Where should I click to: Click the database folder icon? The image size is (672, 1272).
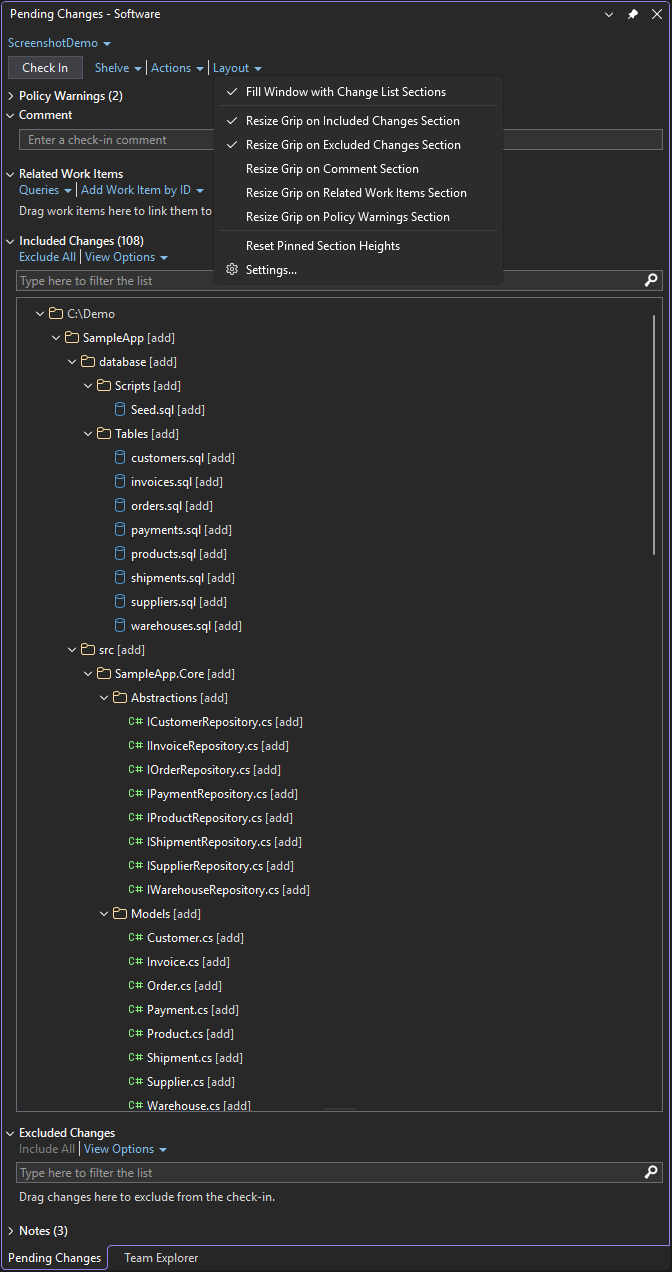point(88,362)
